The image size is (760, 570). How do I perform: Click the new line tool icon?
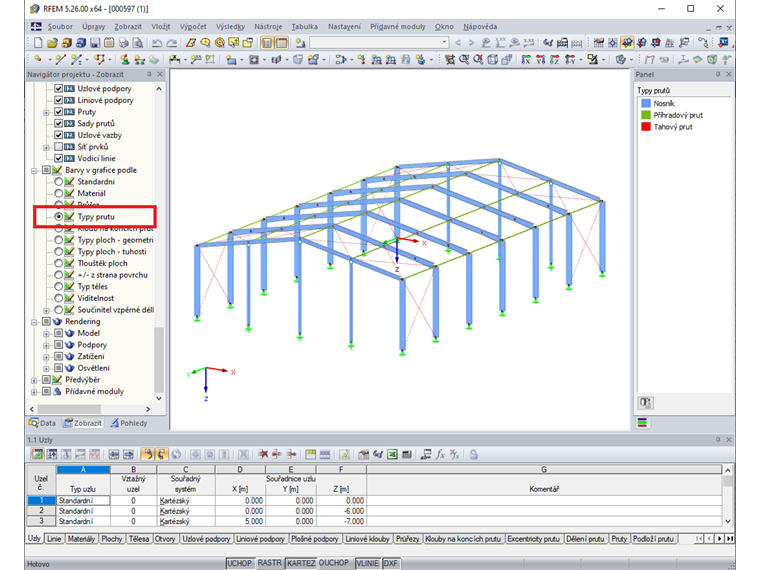tap(61, 59)
